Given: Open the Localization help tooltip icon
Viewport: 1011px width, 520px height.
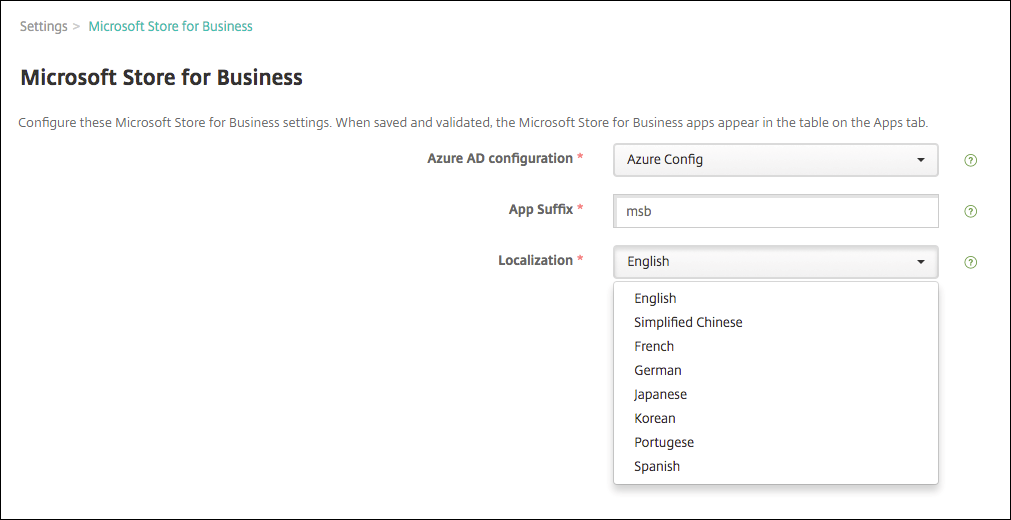Looking at the screenshot, I should coord(969,262).
